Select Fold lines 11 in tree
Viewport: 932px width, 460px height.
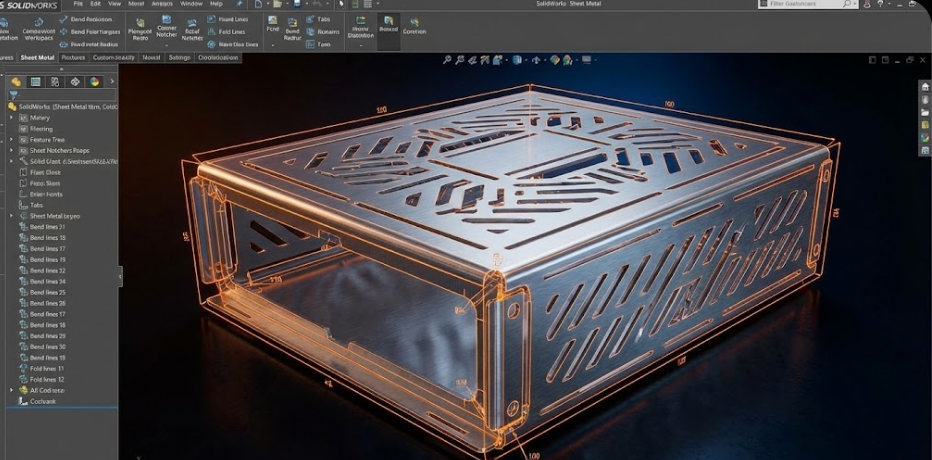pyautogui.click(x=47, y=368)
